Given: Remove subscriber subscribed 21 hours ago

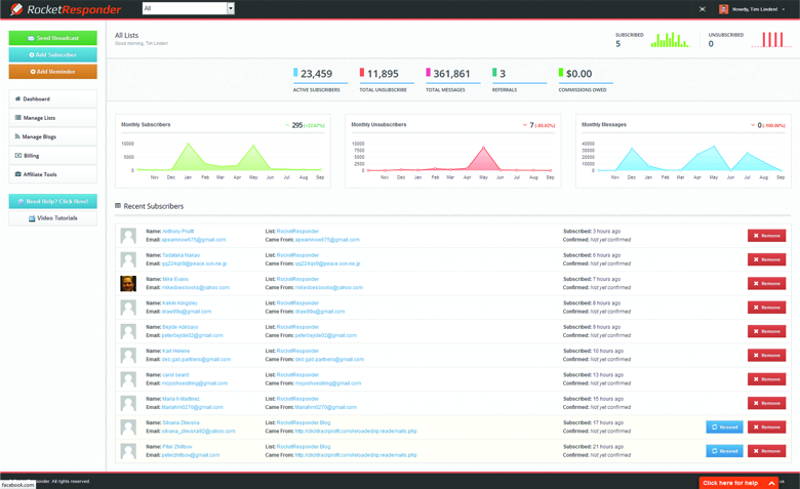Looking at the screenshot, I should (766, 451).
